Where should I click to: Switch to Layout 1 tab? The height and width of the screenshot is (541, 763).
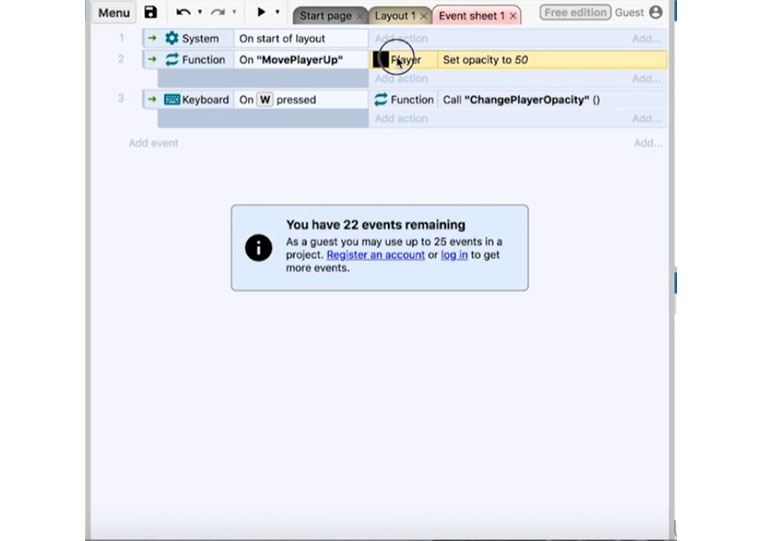pos(395,16)
